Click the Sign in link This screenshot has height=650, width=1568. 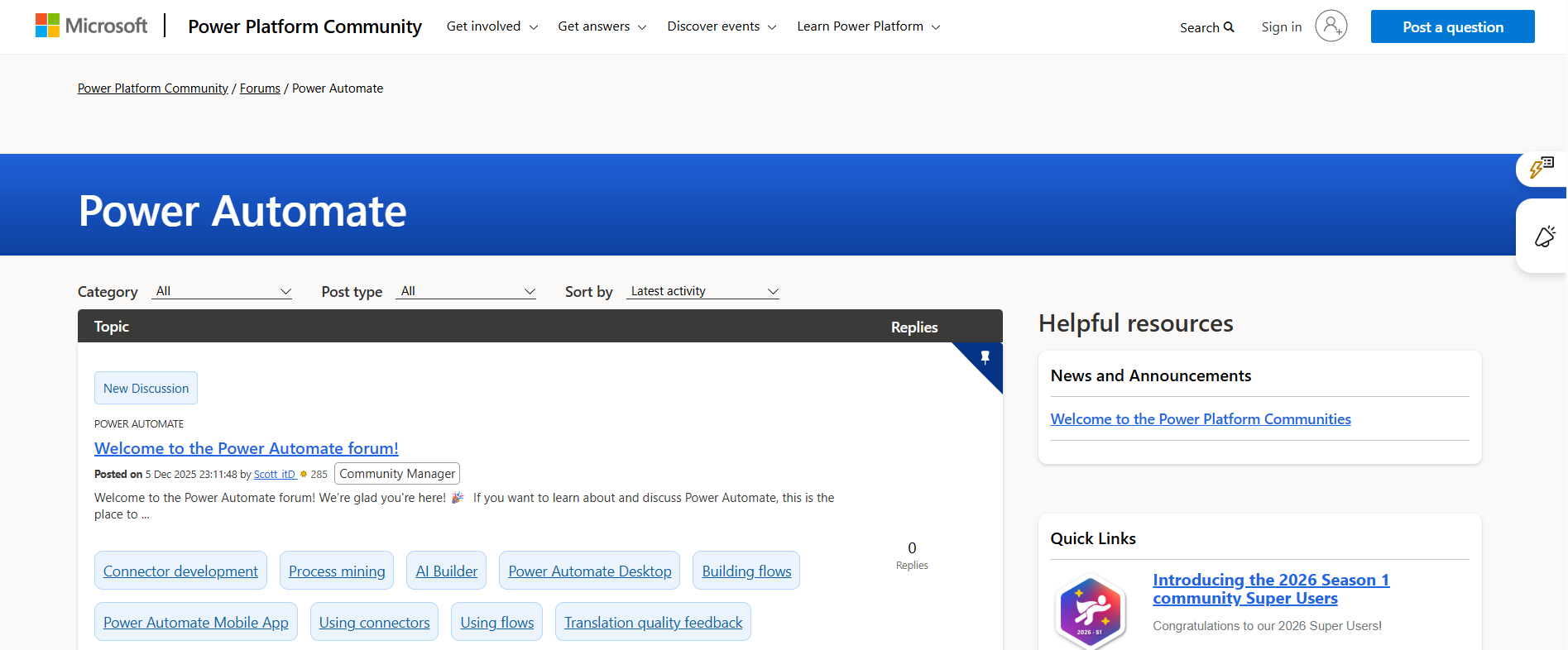1281,27
